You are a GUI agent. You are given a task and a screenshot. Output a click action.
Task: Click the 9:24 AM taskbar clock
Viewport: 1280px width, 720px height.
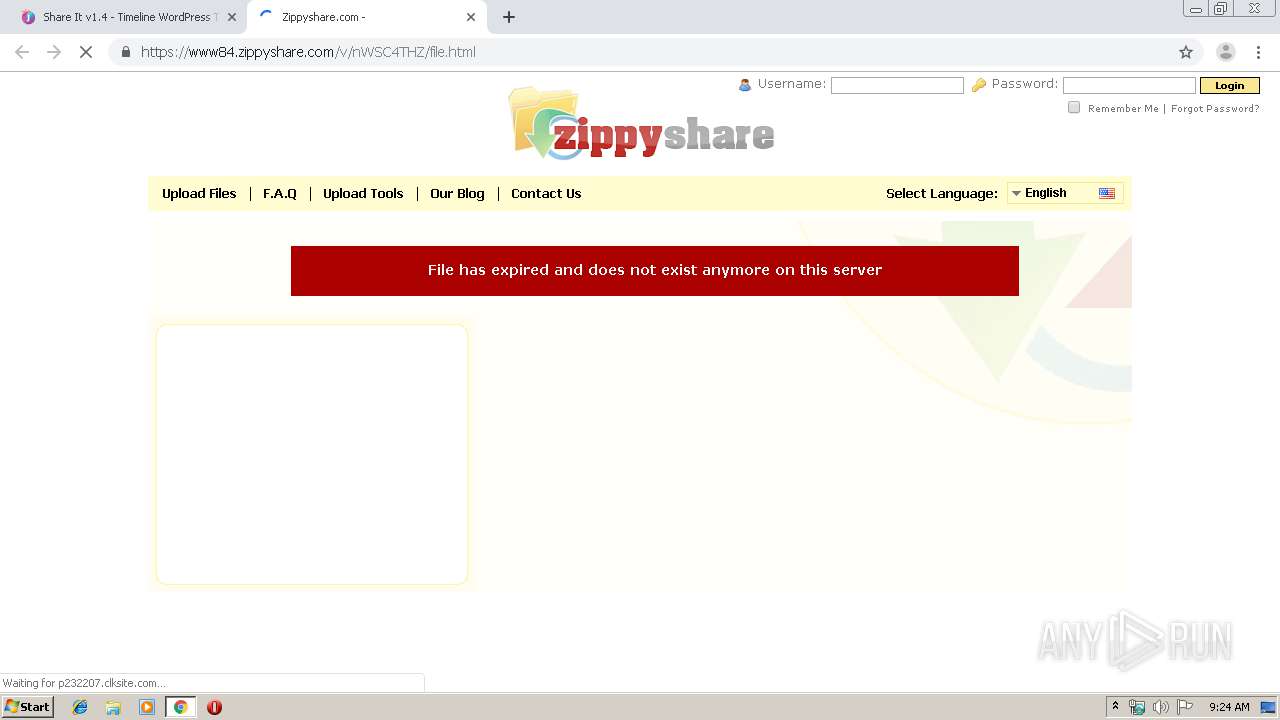tap(1229, 707)
